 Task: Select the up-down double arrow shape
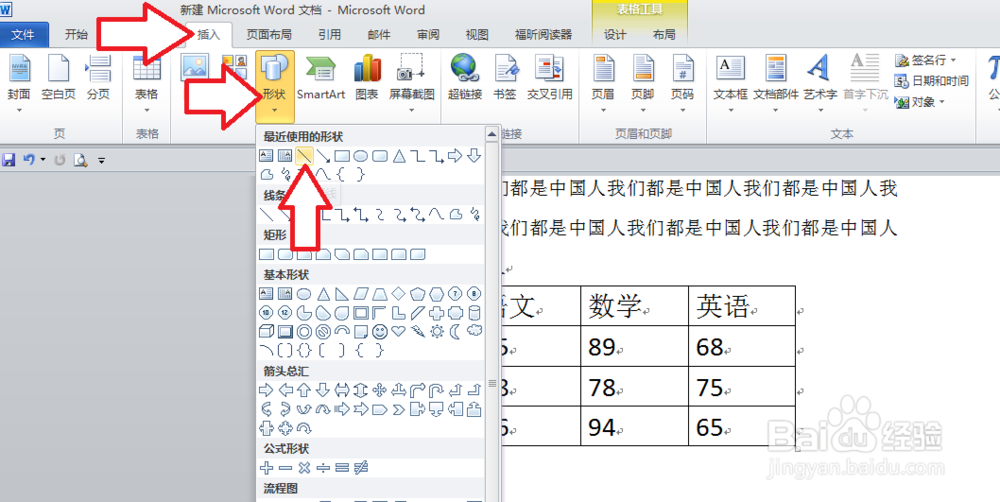tap(361, 390)
